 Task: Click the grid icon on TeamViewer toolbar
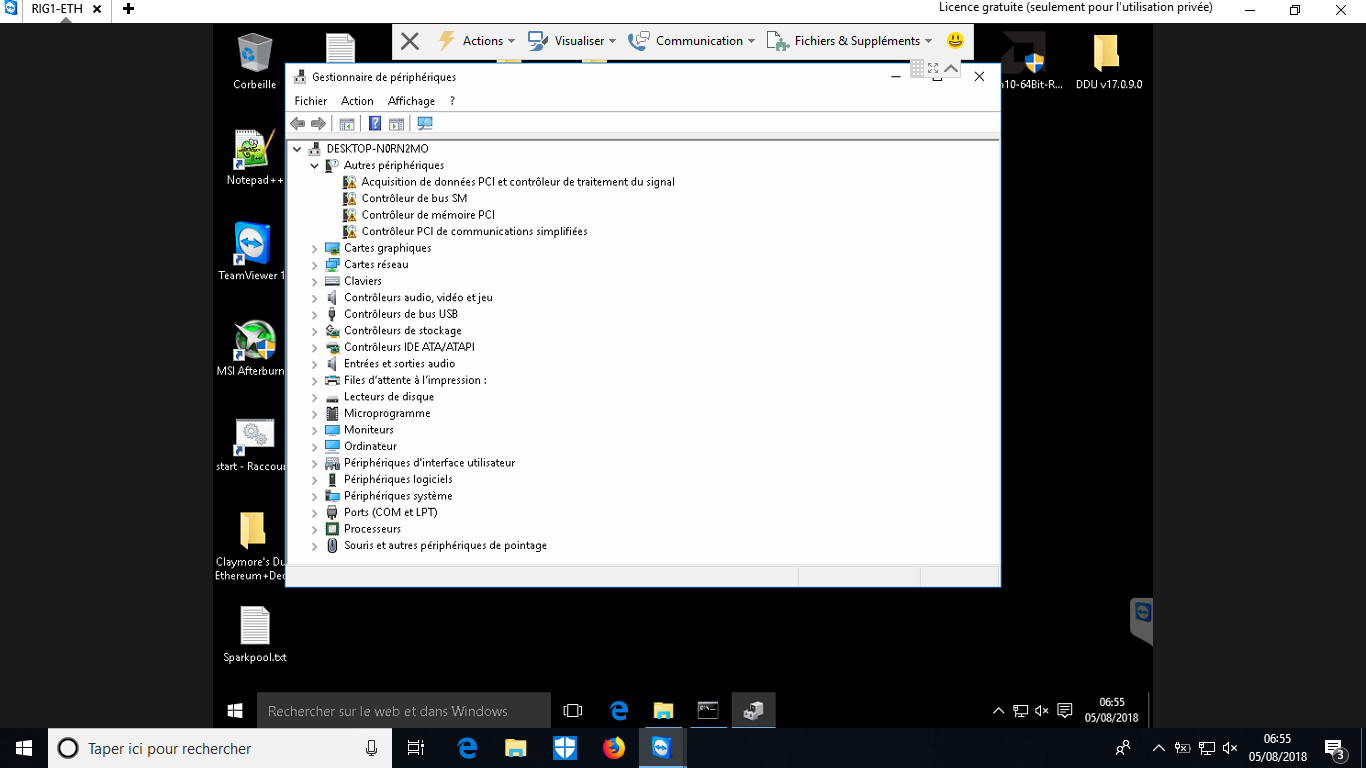pos(917,68)
